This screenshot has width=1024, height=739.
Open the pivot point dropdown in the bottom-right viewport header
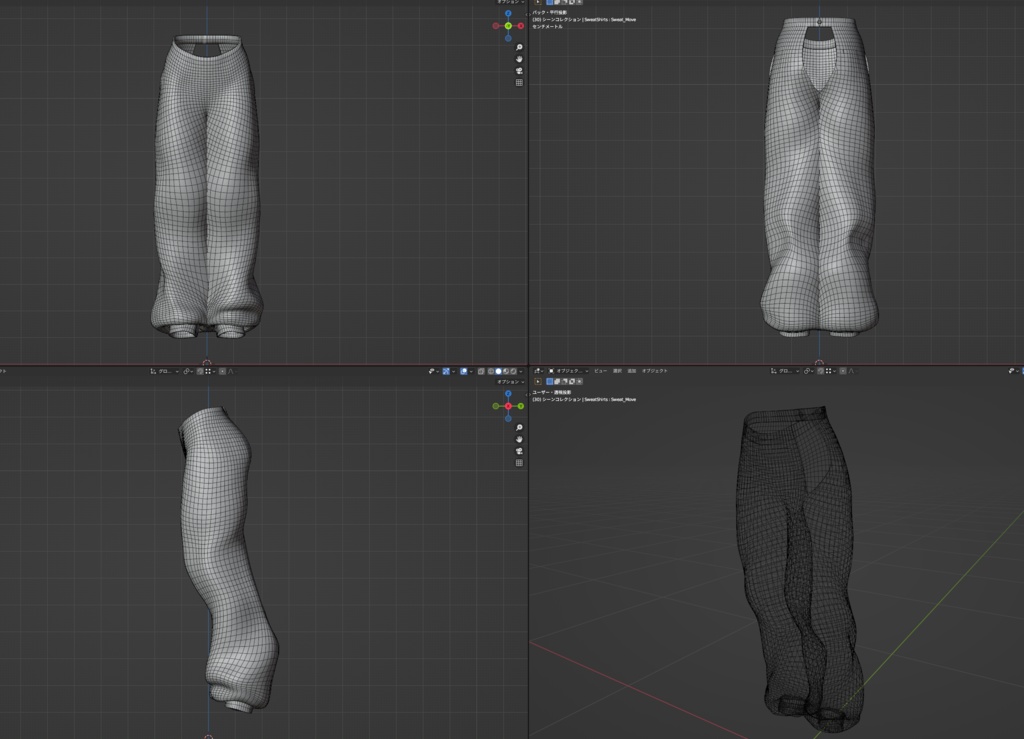pos(808,371)
